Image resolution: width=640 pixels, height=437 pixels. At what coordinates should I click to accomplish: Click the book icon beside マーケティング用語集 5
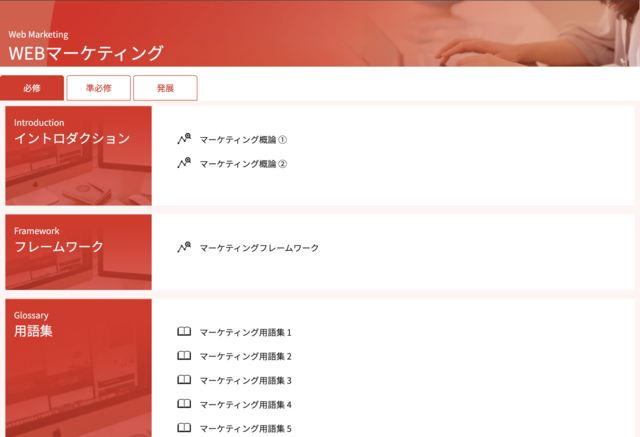click(x=184, y=428)
